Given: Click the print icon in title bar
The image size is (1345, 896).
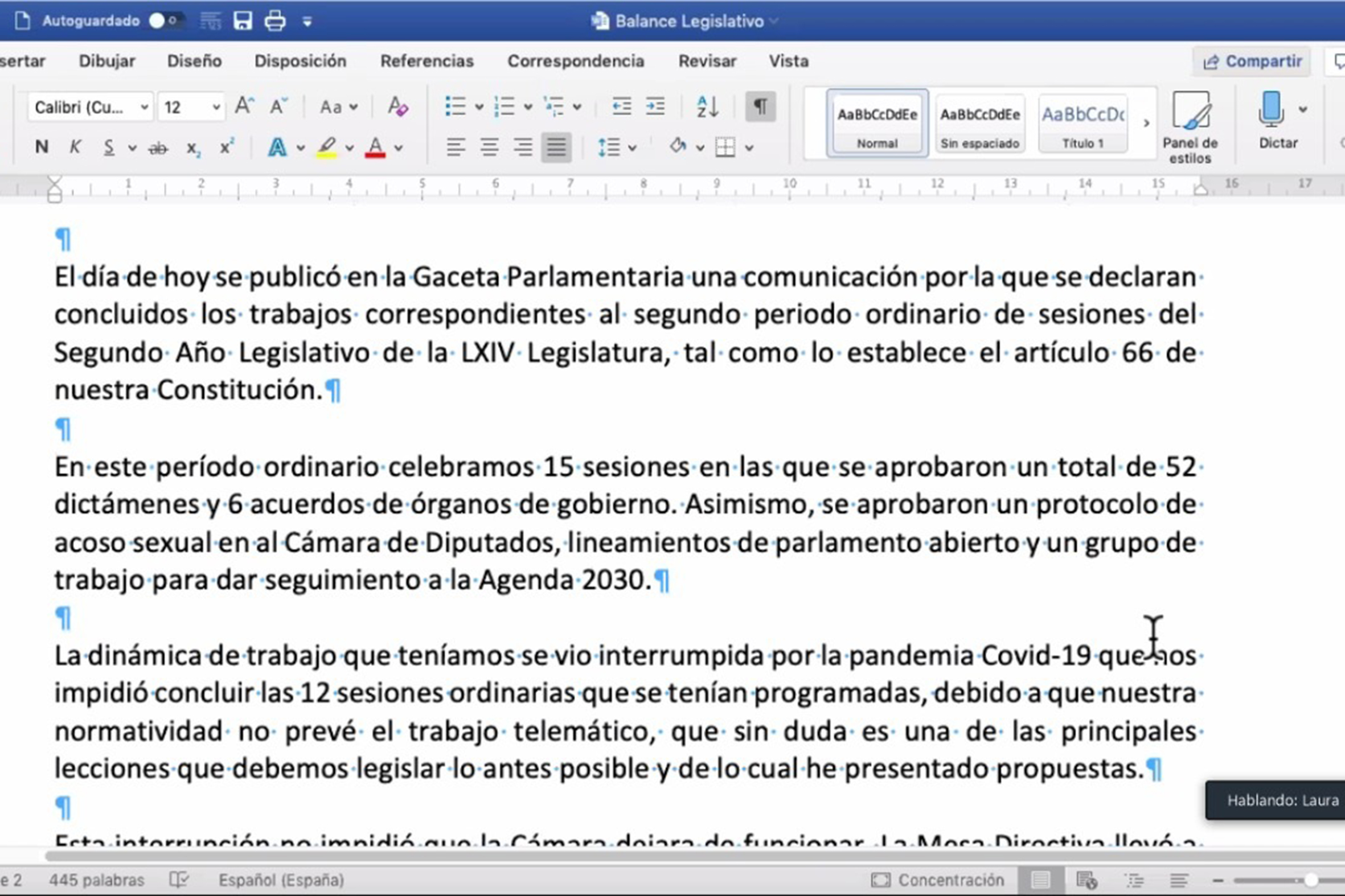Looking at the screenshot, I should [x=275, y=21].
